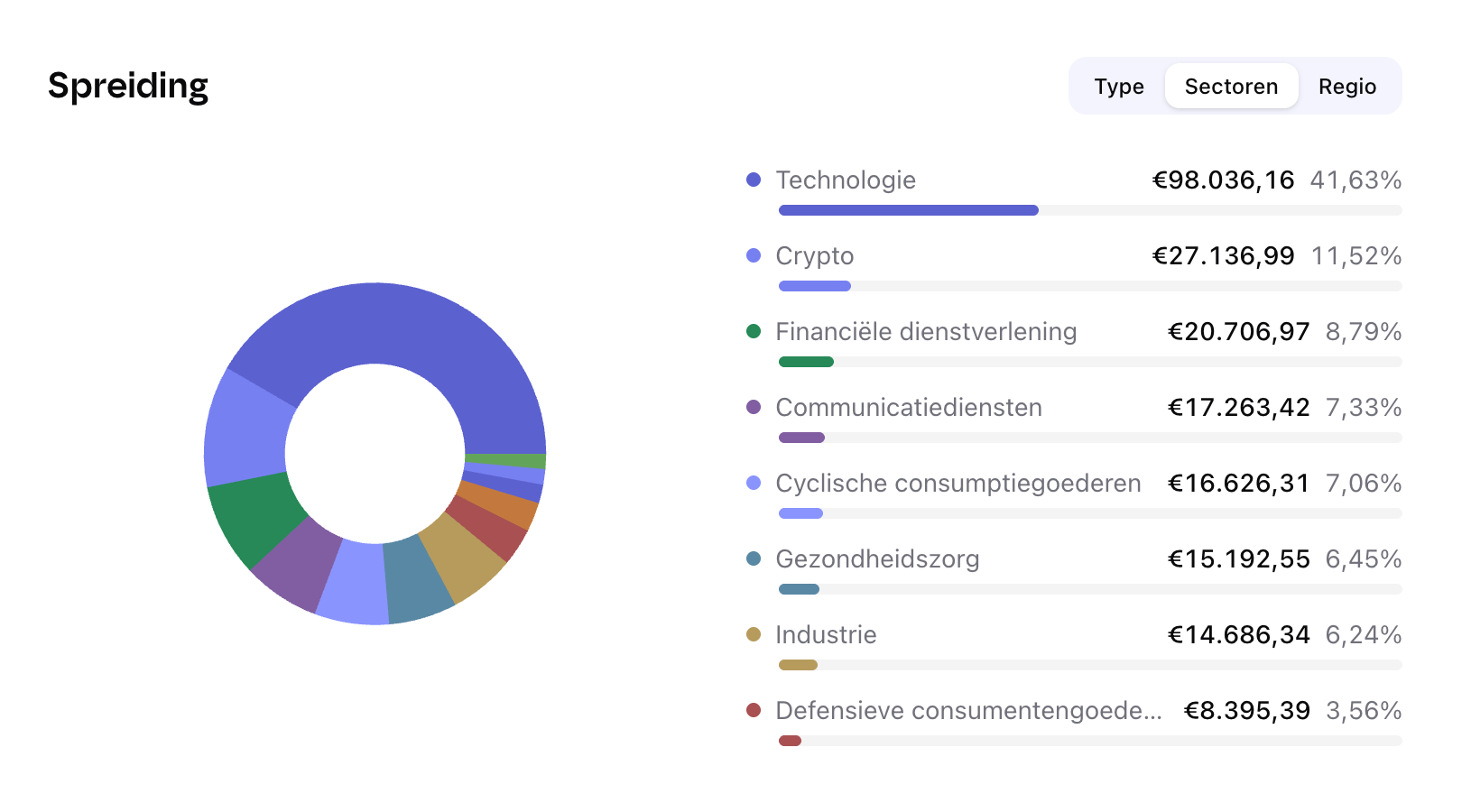Click the Crypto legend color dot
1471x812 pixels.
coord(754,255)
